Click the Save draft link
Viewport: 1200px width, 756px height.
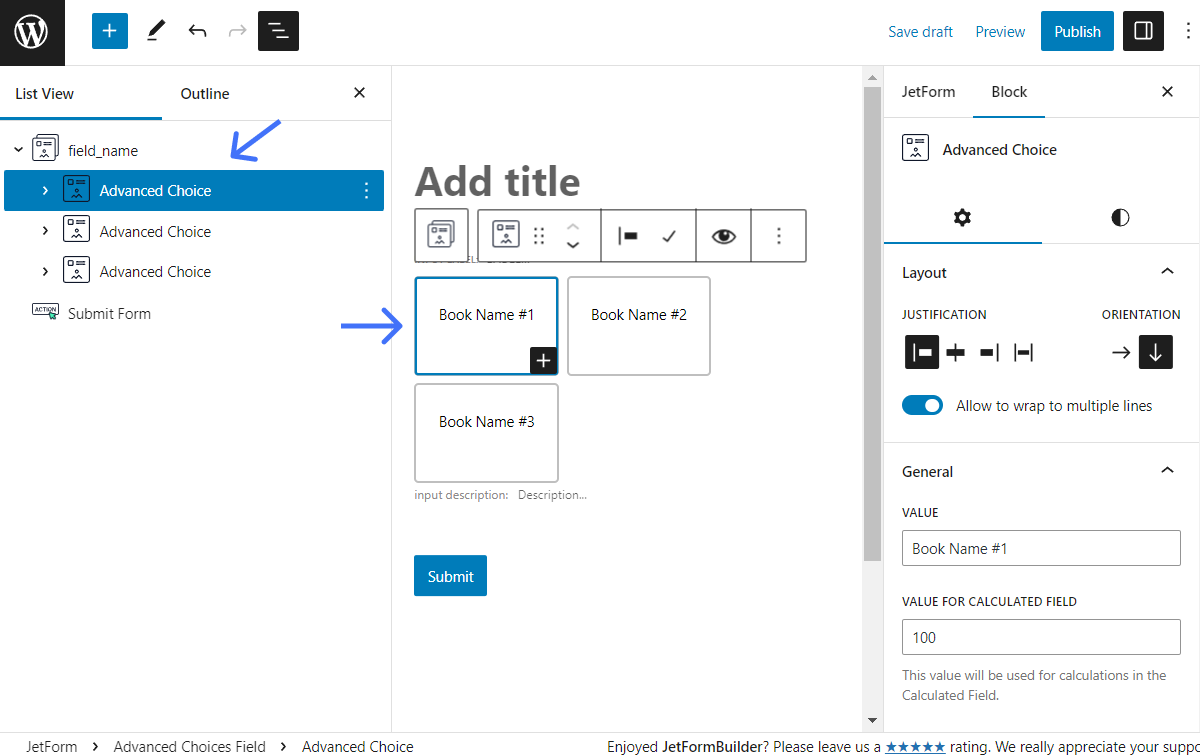pyautogui.click(x=920, y=31)
